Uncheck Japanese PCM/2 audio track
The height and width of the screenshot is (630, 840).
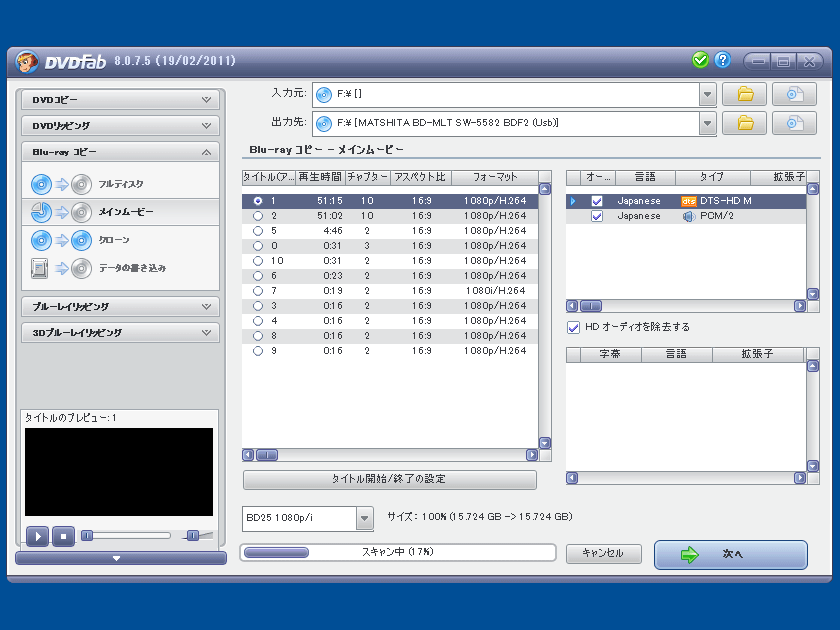pyautogui.click(x=597, y=216)
